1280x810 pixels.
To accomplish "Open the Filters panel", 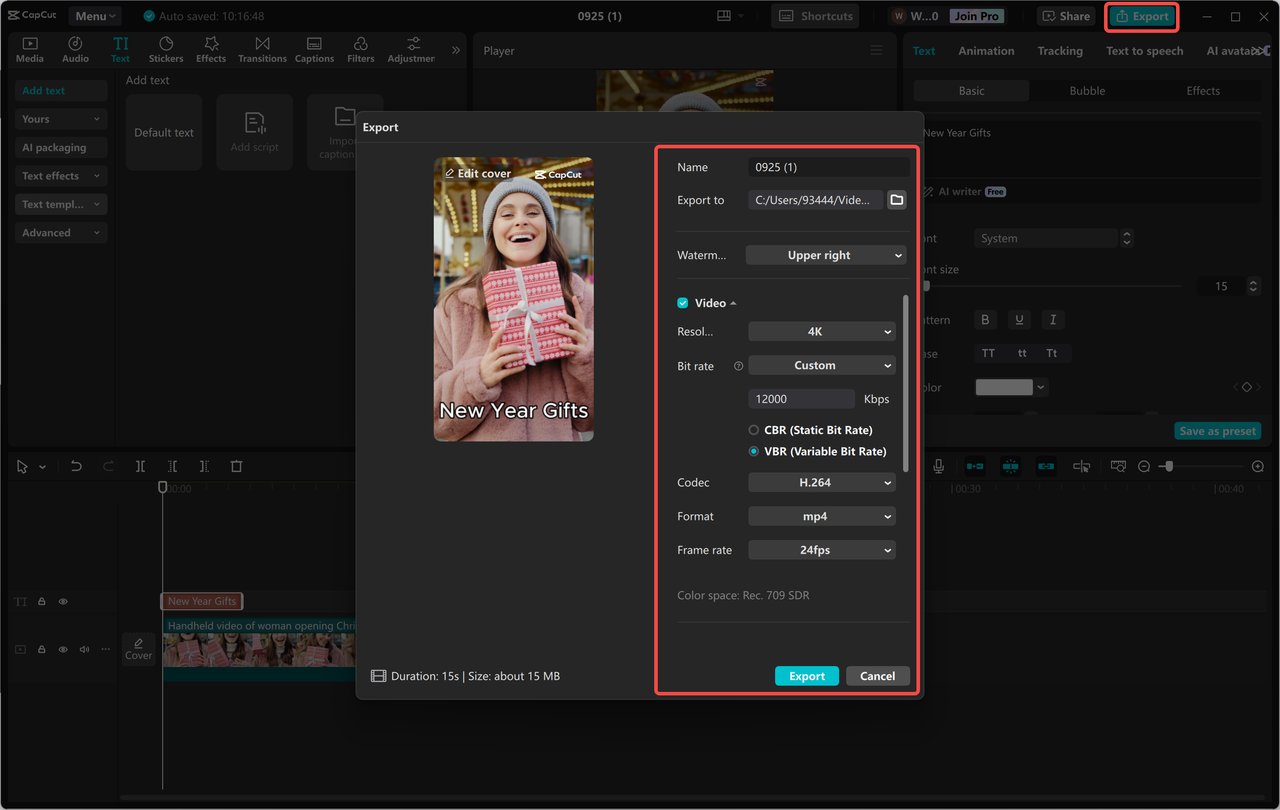I will 360,48.
